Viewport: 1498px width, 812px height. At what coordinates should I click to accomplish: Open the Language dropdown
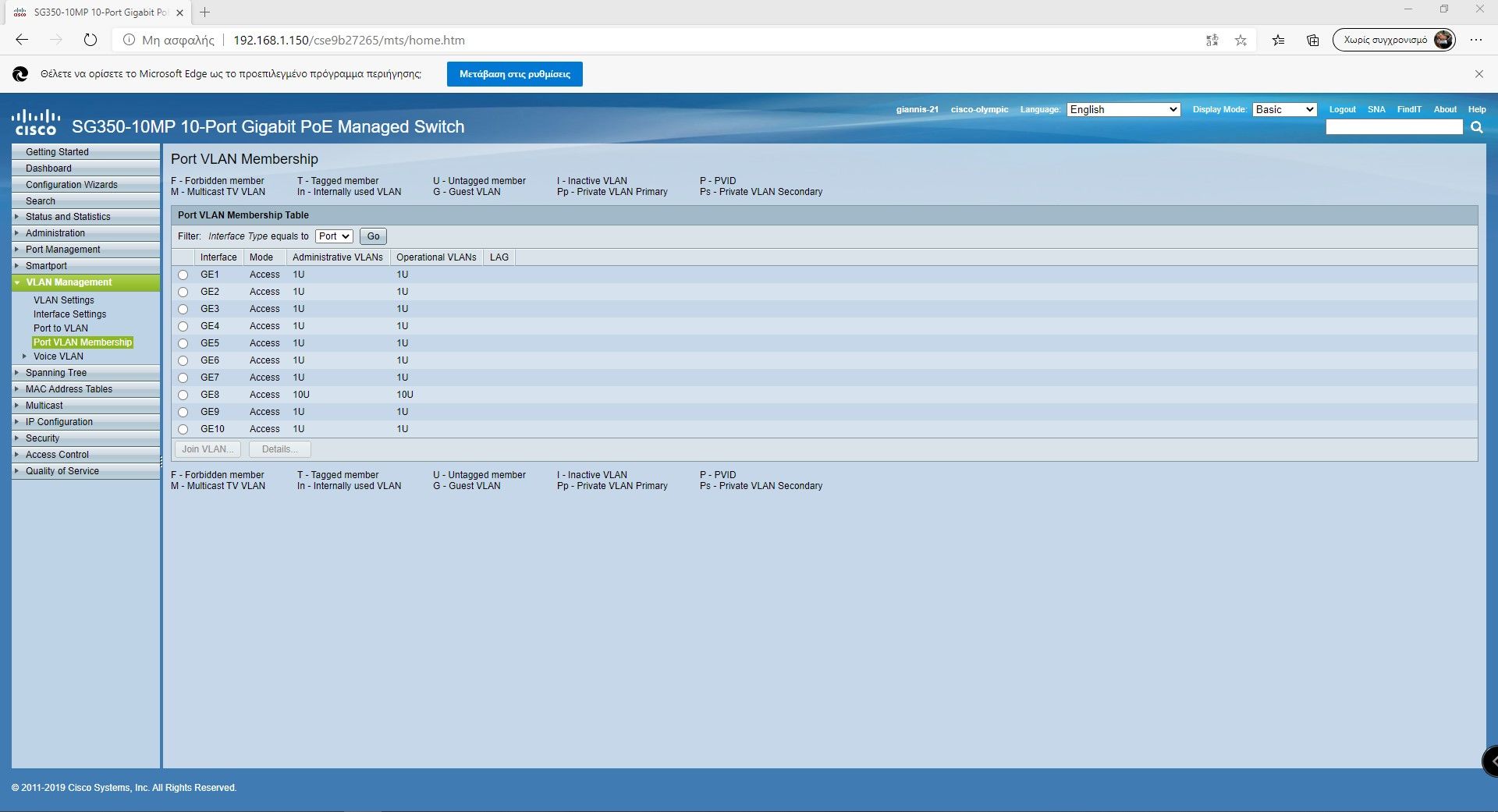click(x=1123, y=109)
